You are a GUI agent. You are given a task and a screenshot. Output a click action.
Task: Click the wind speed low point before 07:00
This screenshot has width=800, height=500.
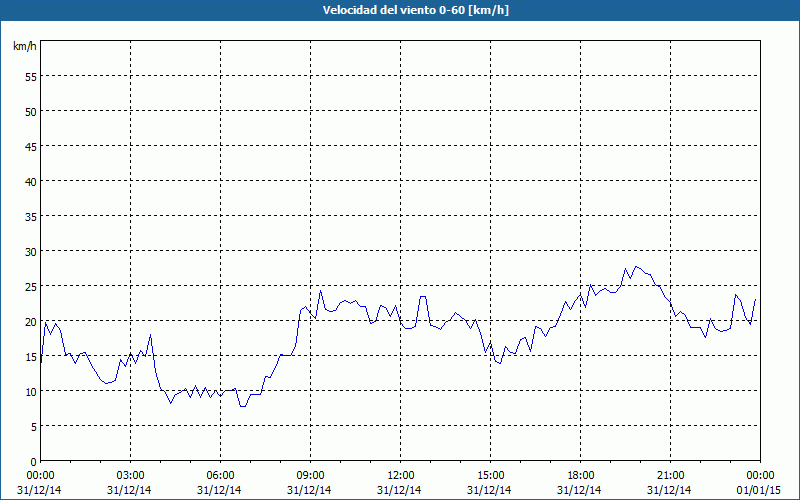point(243,406)
